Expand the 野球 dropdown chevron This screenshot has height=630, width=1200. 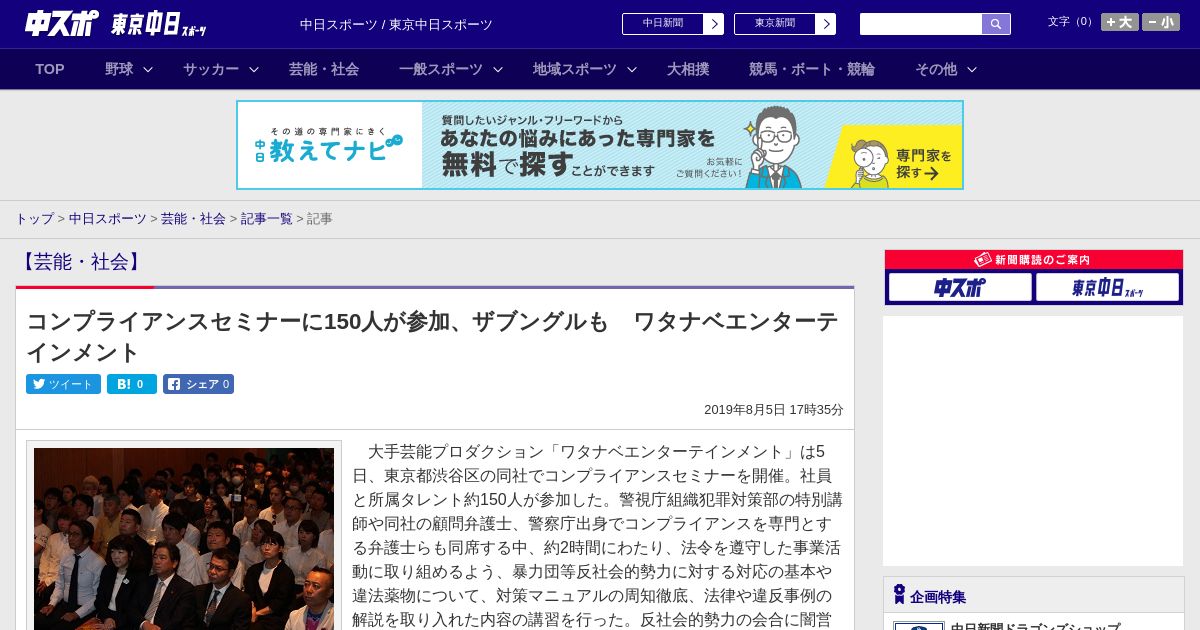pyautogui.click(x=148, y=70)
